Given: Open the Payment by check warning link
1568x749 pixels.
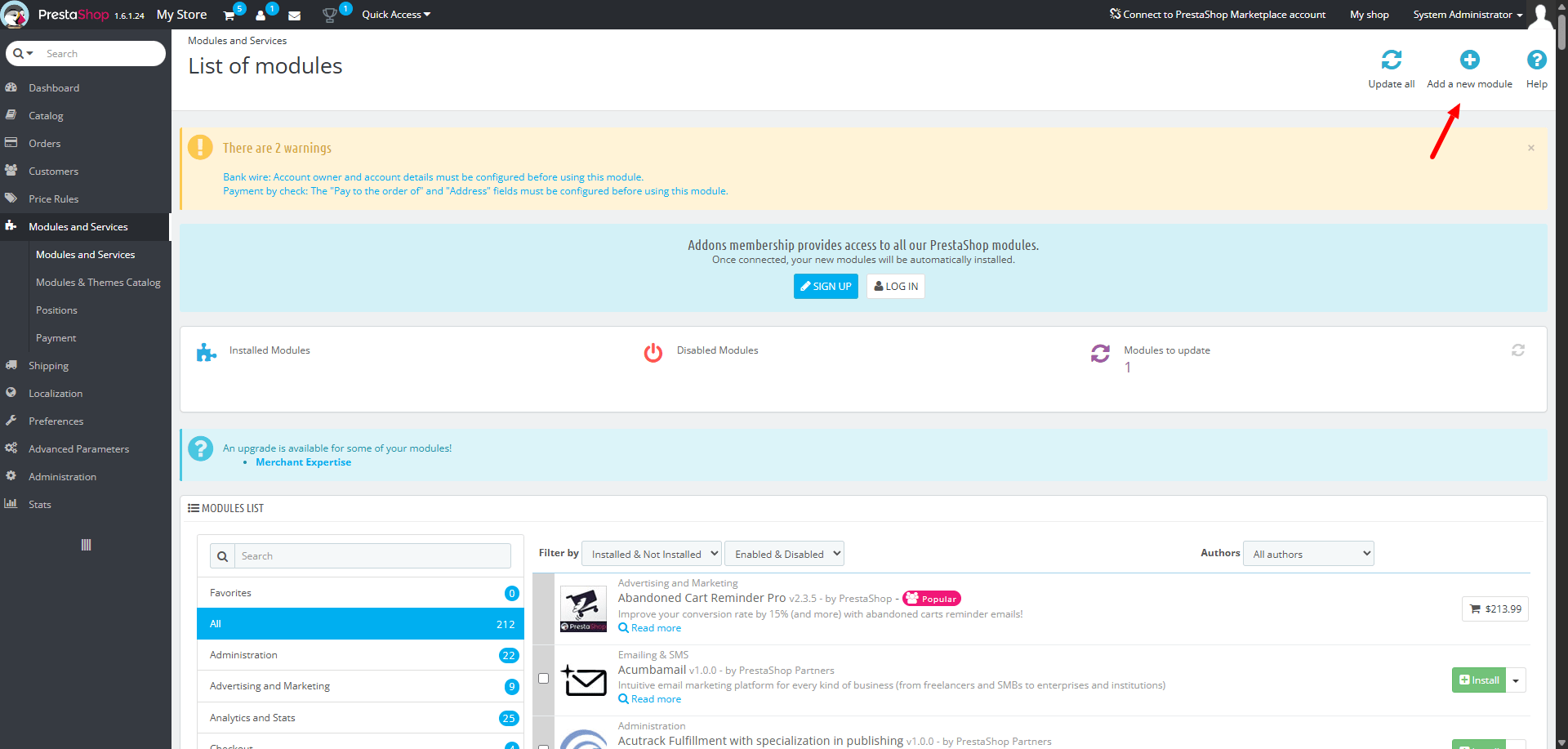Looking at the screenshot, I should pyautogui.click(x=475, y=191).
